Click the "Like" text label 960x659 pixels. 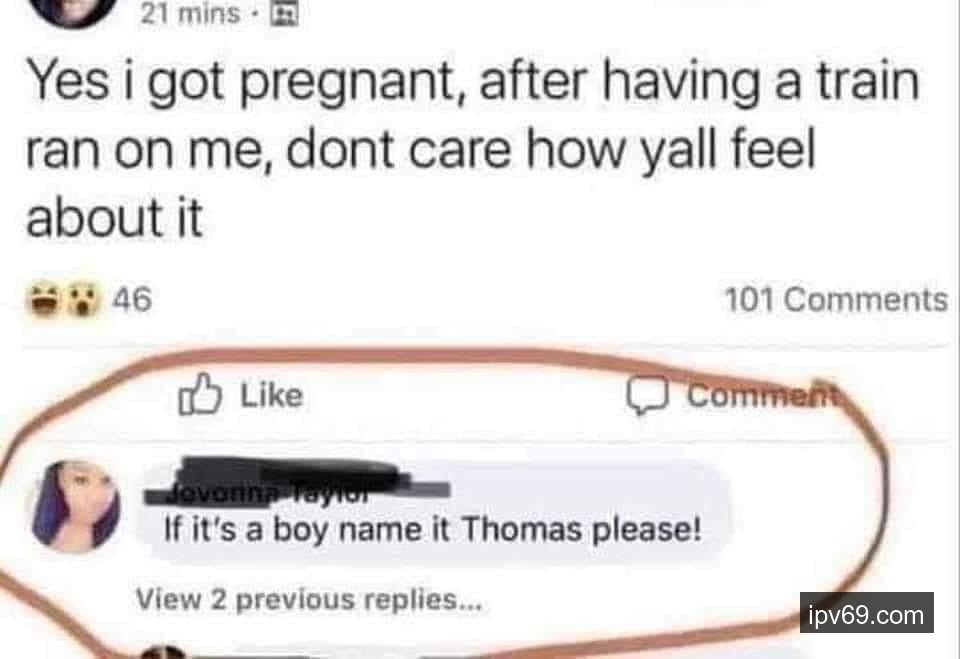(x=271, y=395)
